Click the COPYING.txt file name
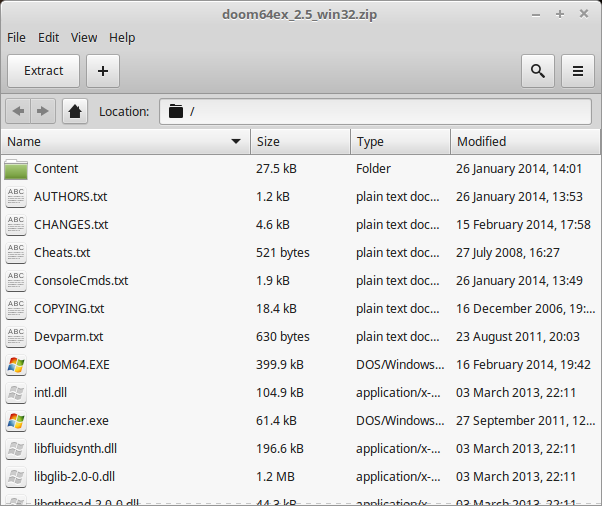This screenshot has width=602, height=506. [x=69, y=309]
